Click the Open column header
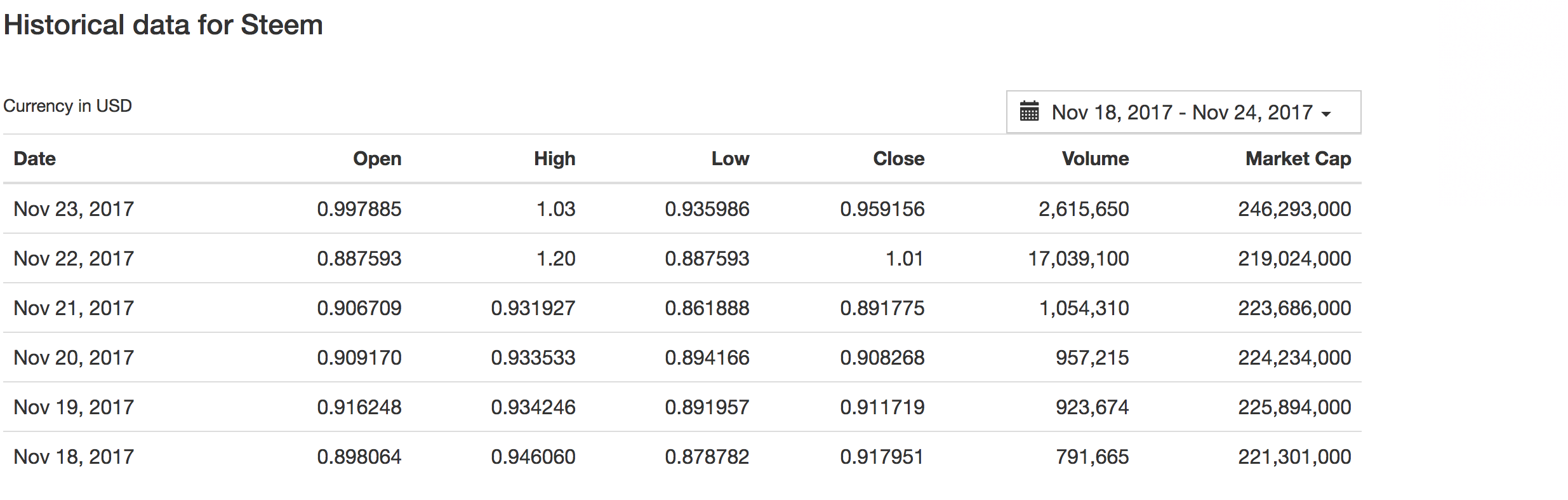Screen dimensions: 1568x500 click(377, 159)
